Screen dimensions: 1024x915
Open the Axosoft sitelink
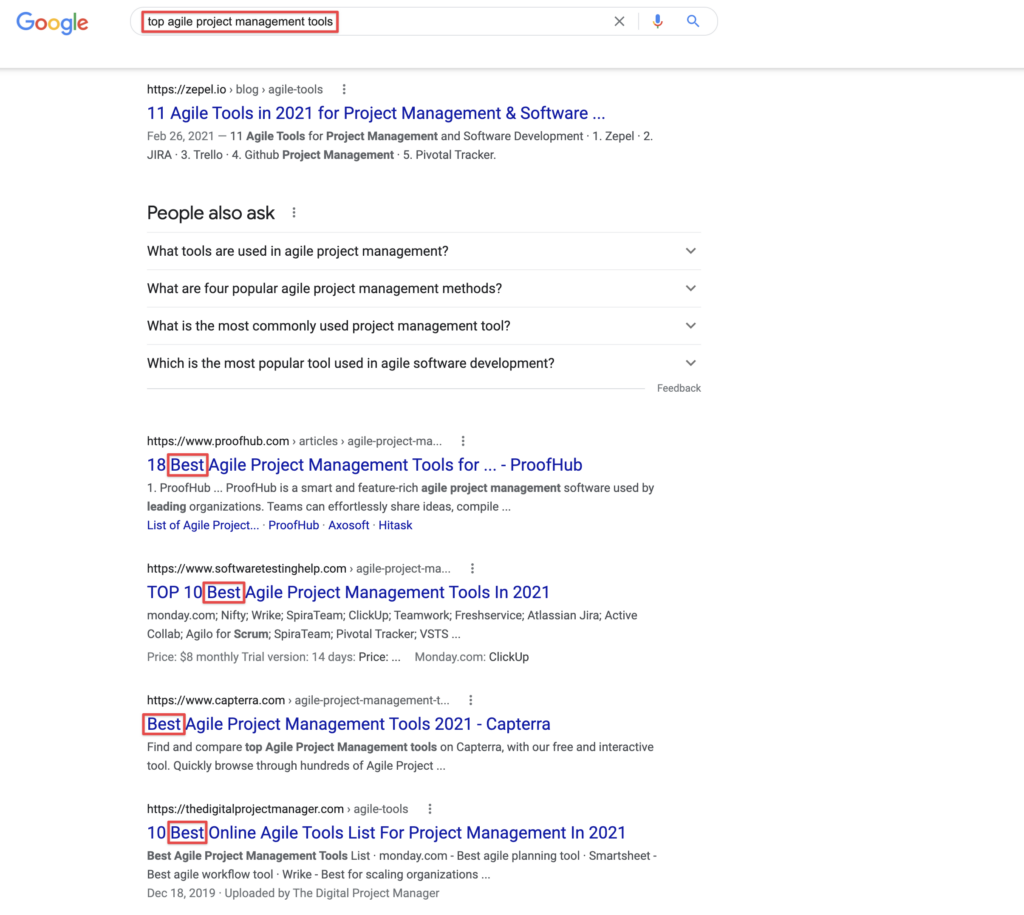[x=349, y=526]
